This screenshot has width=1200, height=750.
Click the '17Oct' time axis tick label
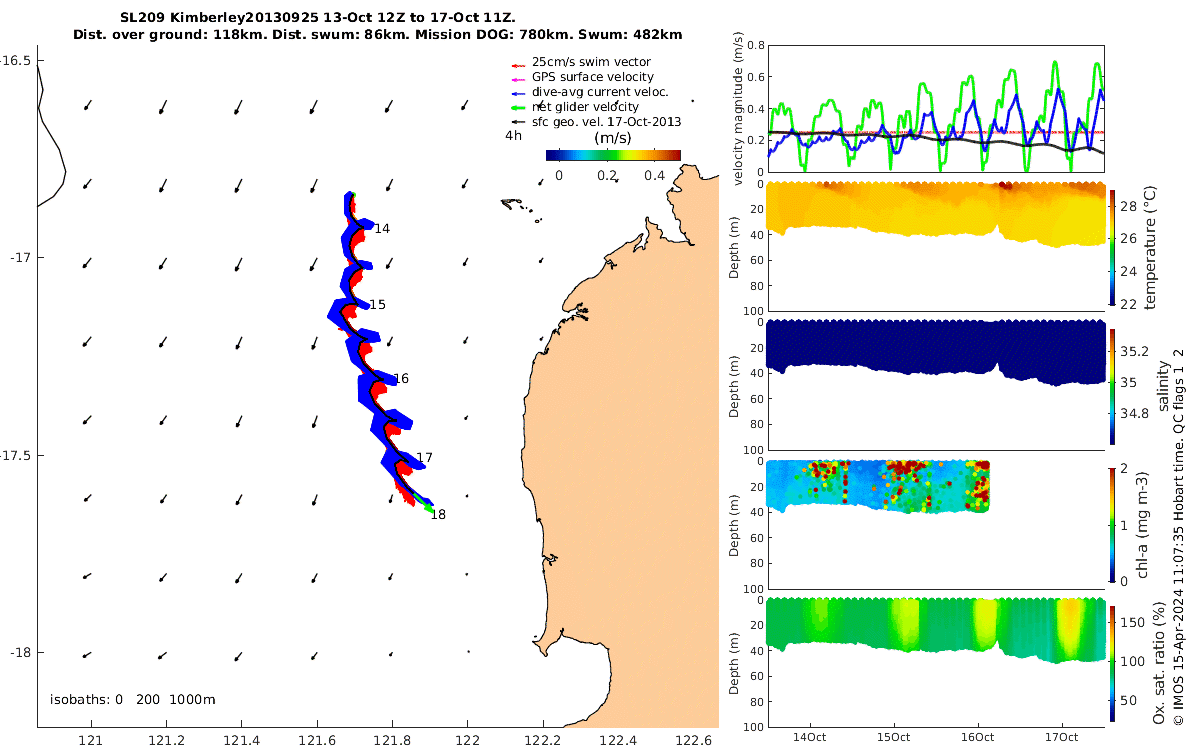coord(1061,737)
